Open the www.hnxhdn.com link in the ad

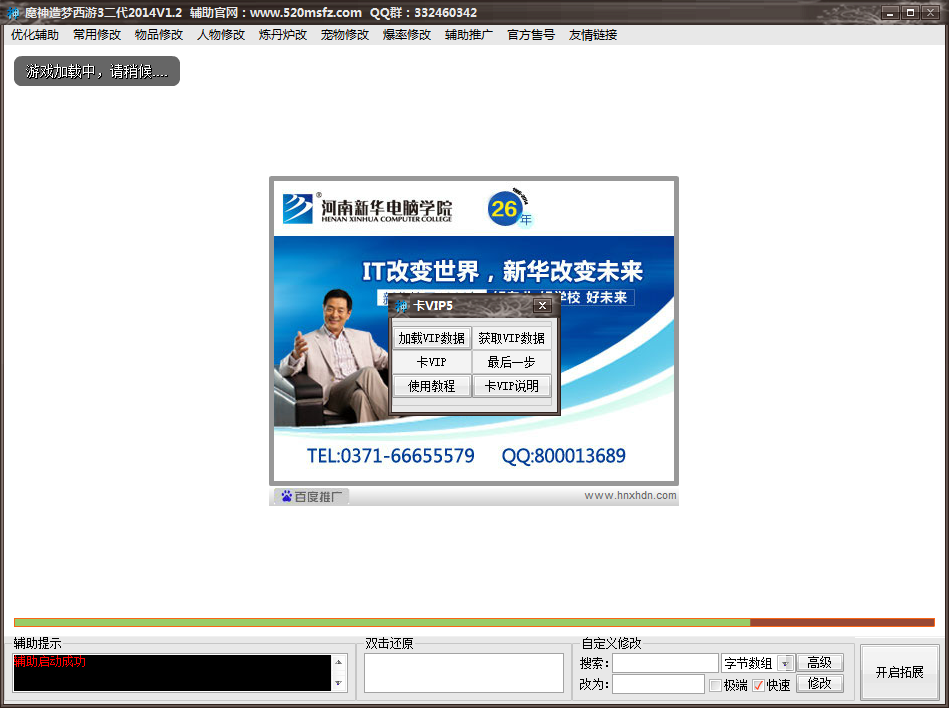click(630, 496)
